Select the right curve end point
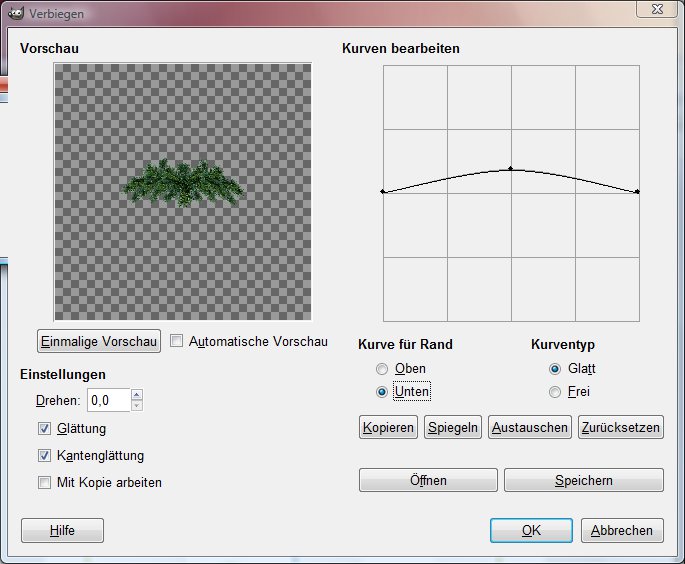Image resolution: width=685 pixels, height=564 pixels. (637, 192)
